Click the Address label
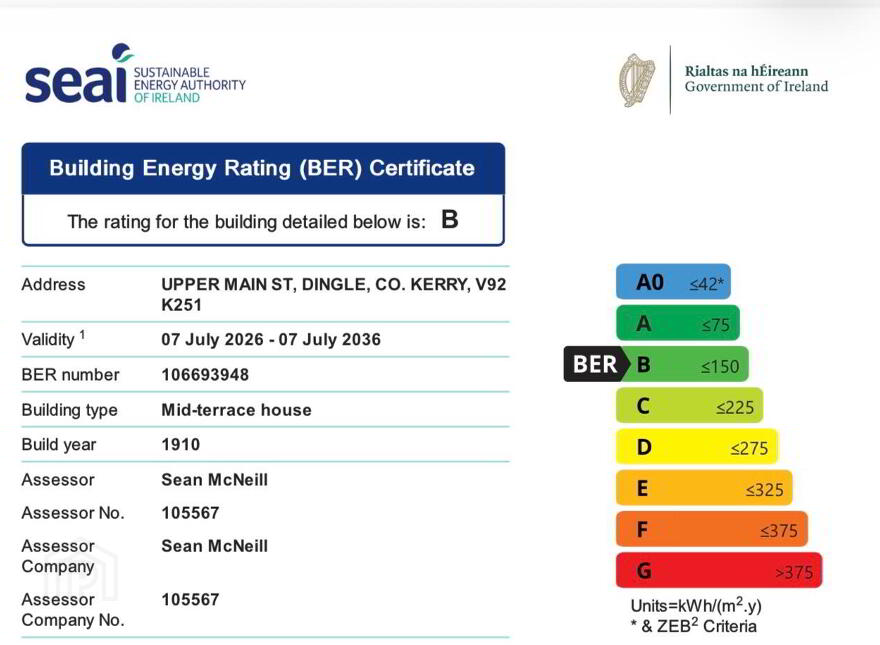Screen dimensions: 880x645 point(53,285)
